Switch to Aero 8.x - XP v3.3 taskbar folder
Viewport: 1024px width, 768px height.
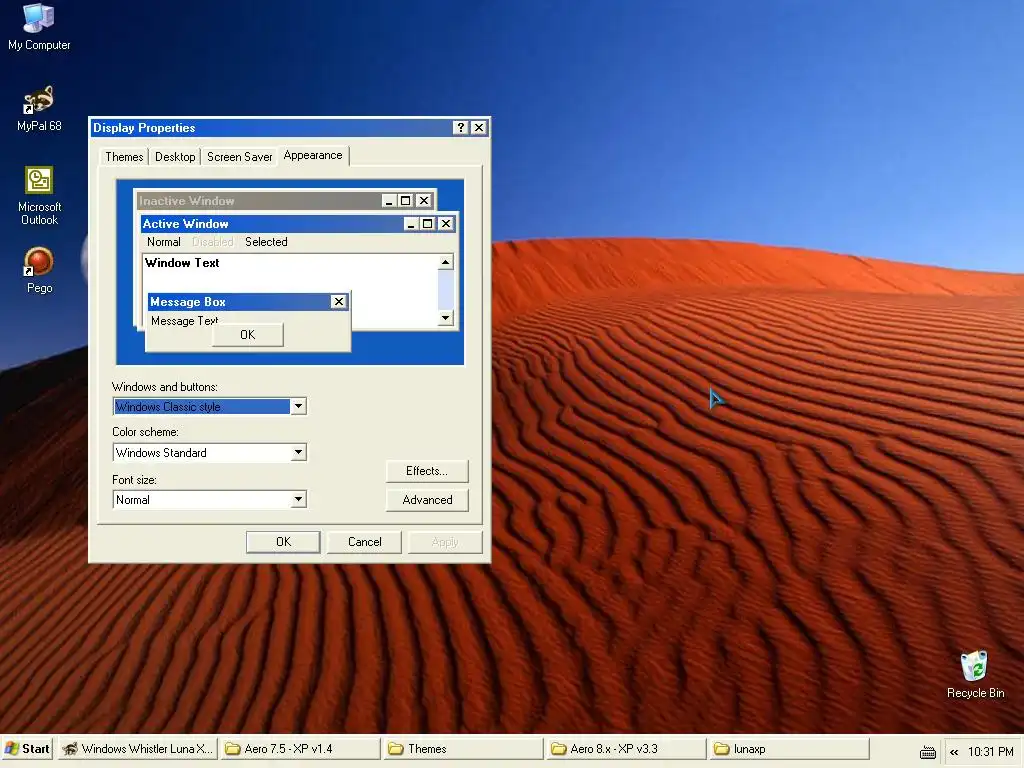(626, 748)
